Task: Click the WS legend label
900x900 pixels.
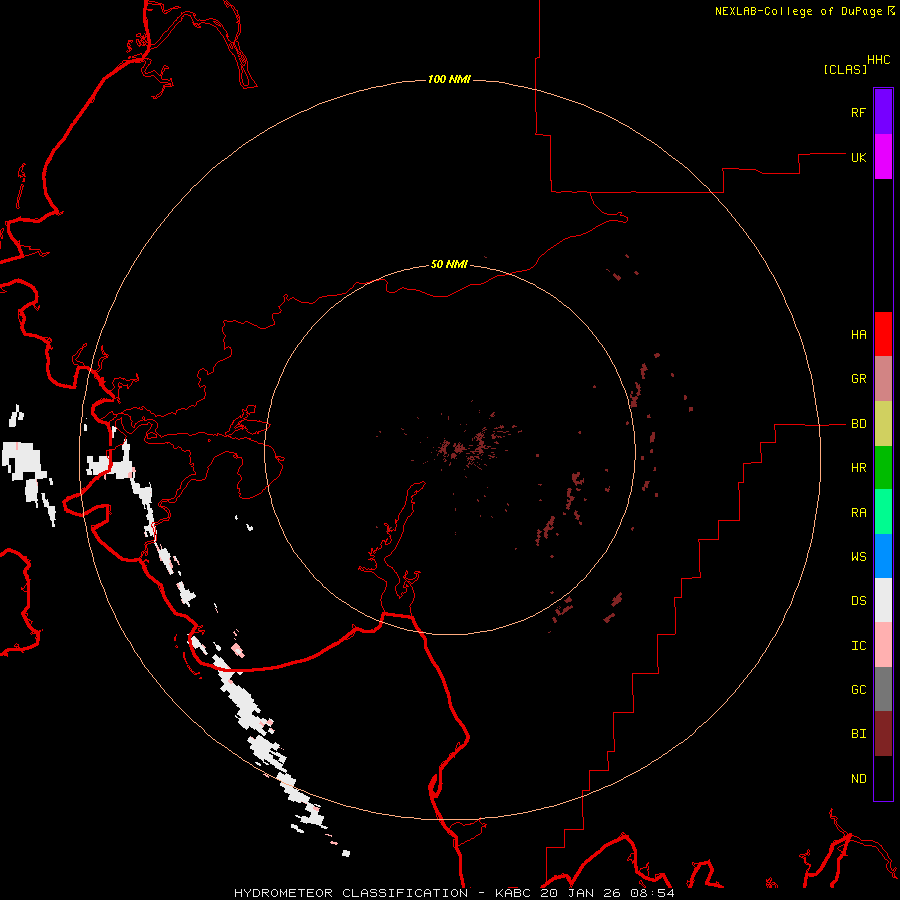Action: point(858,557)
